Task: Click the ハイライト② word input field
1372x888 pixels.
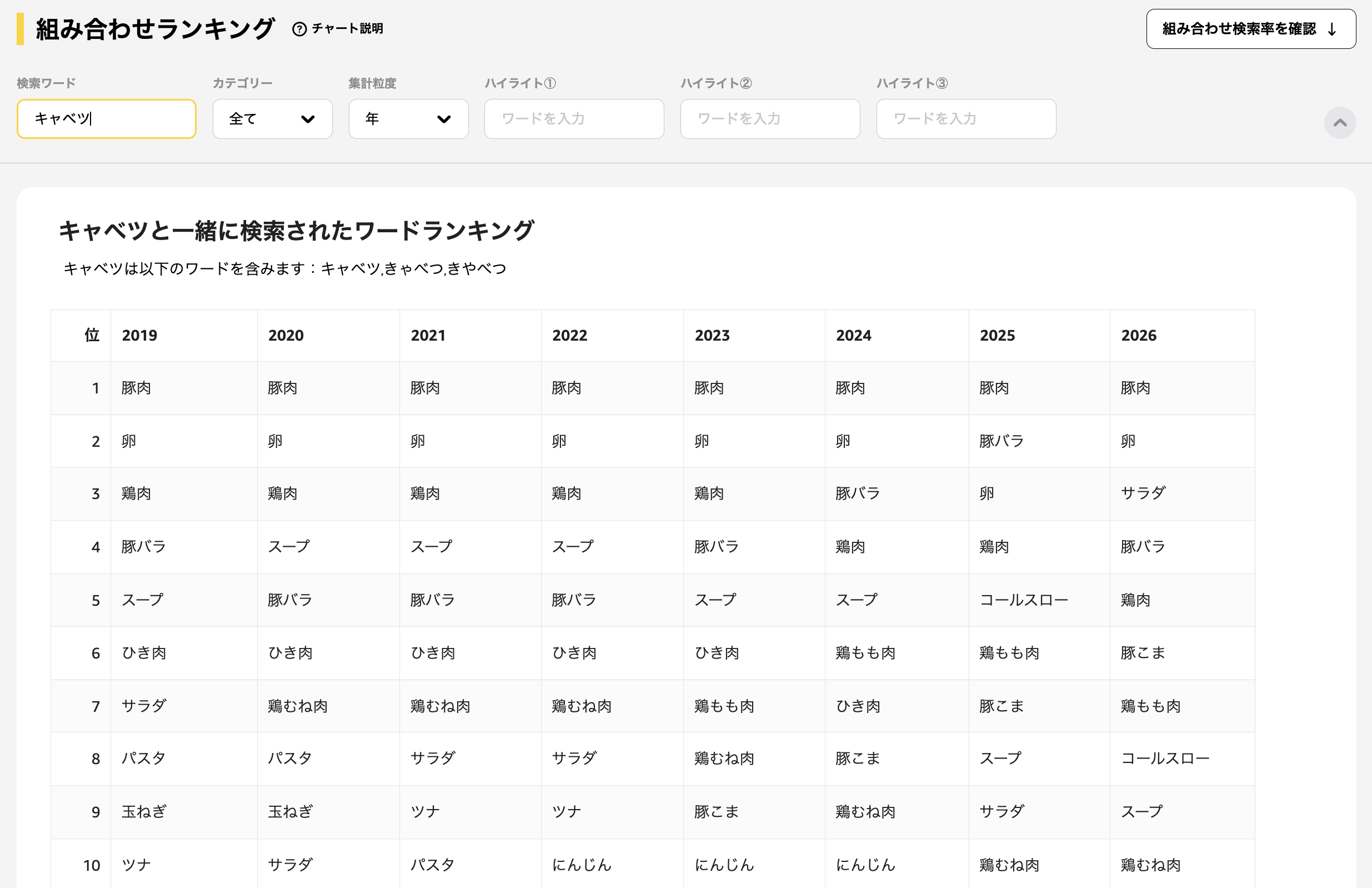Action: click(770, 119)
